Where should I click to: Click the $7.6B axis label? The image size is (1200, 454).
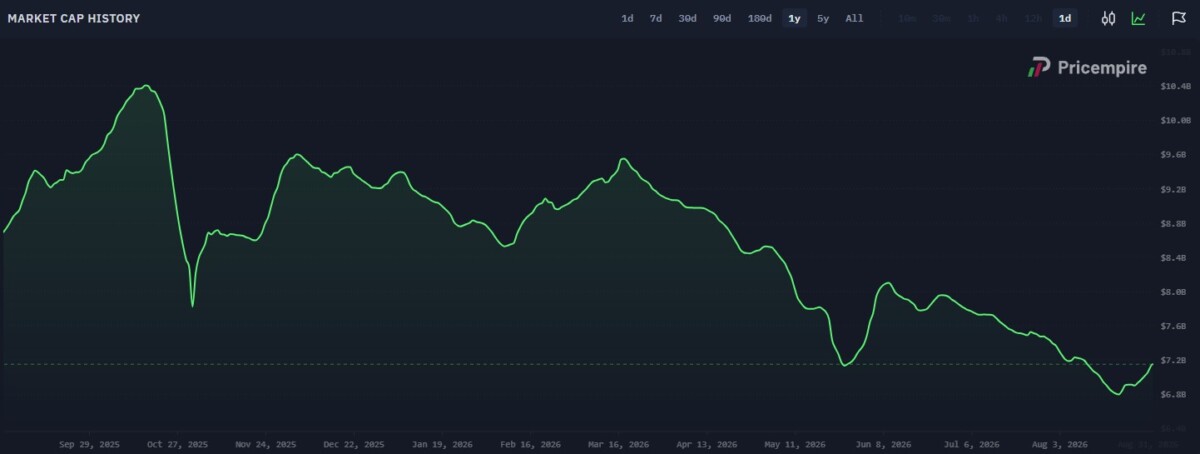click(1173, 326)
